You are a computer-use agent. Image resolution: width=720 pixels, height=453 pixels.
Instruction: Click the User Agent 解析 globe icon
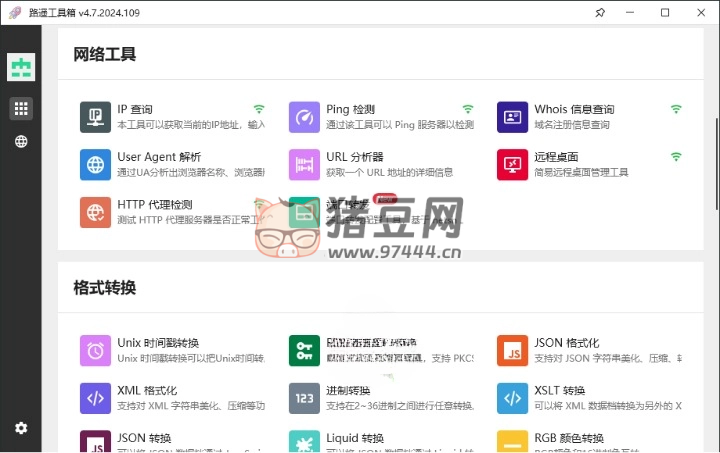point(96,165)
